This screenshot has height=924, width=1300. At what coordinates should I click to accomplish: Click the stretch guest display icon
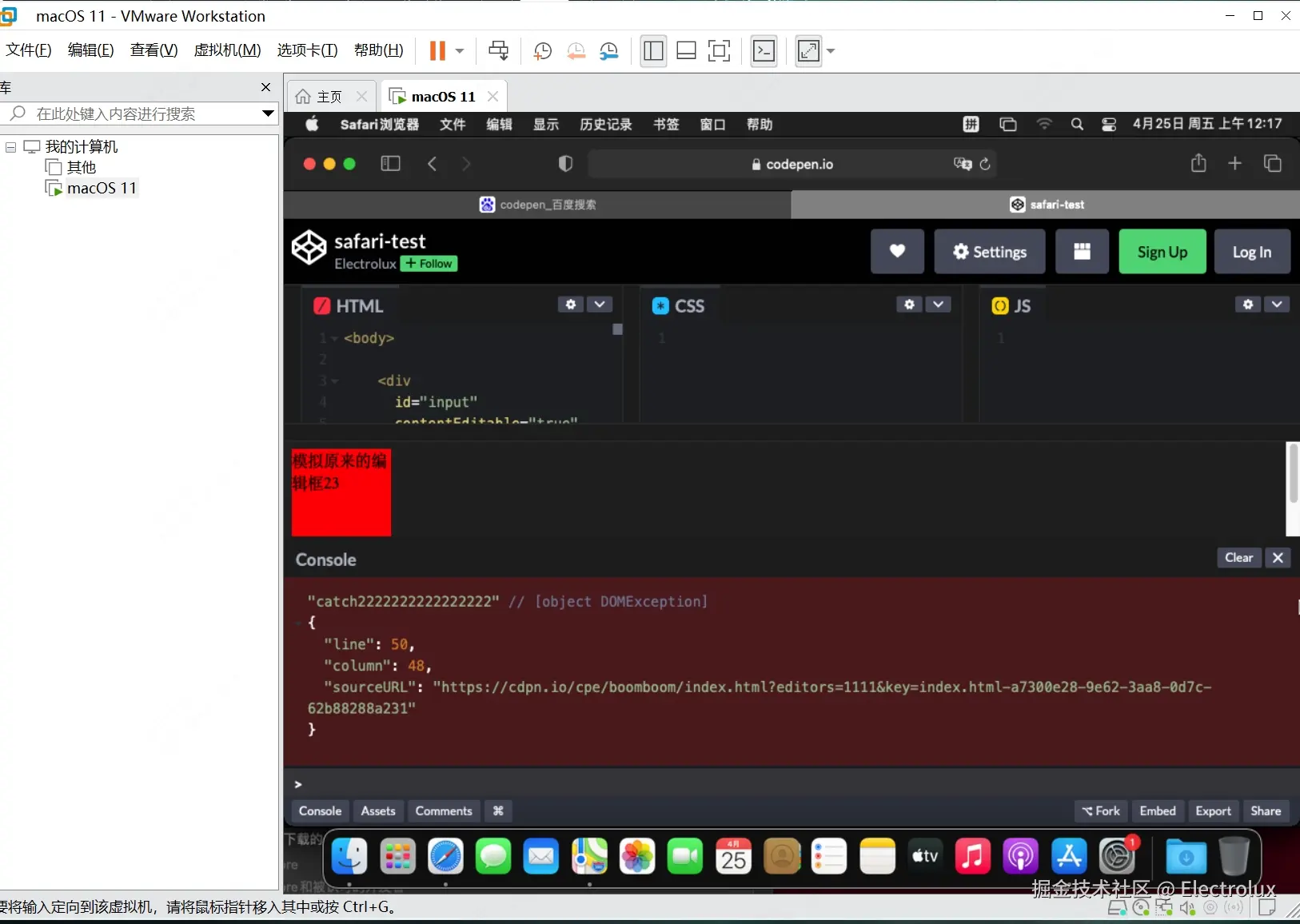pyautogui.click(x=808, y=51)
